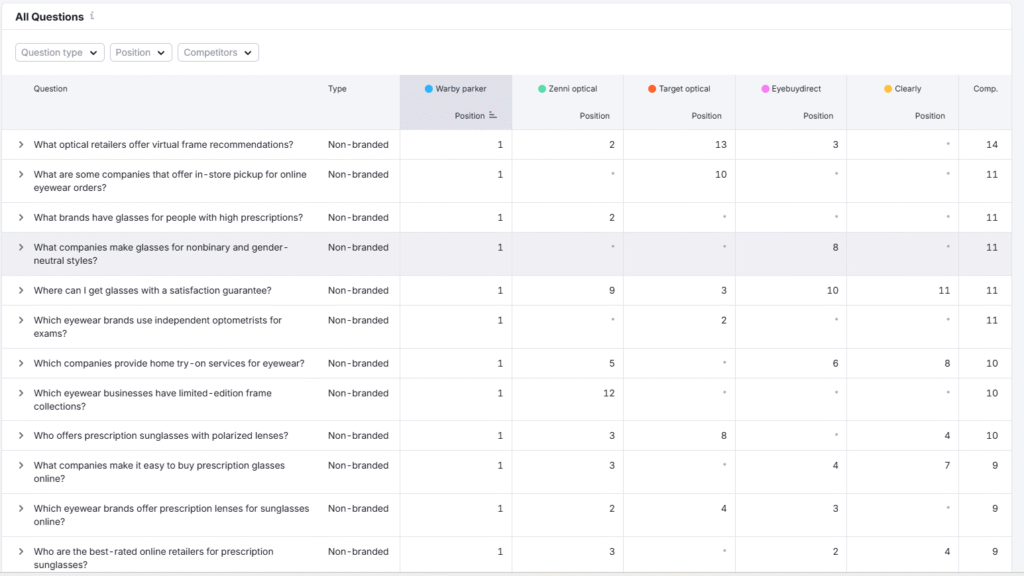Open the Position filter dropdown
The image size is (1024, 576).
pyautogui.click(x=140, y=52)
